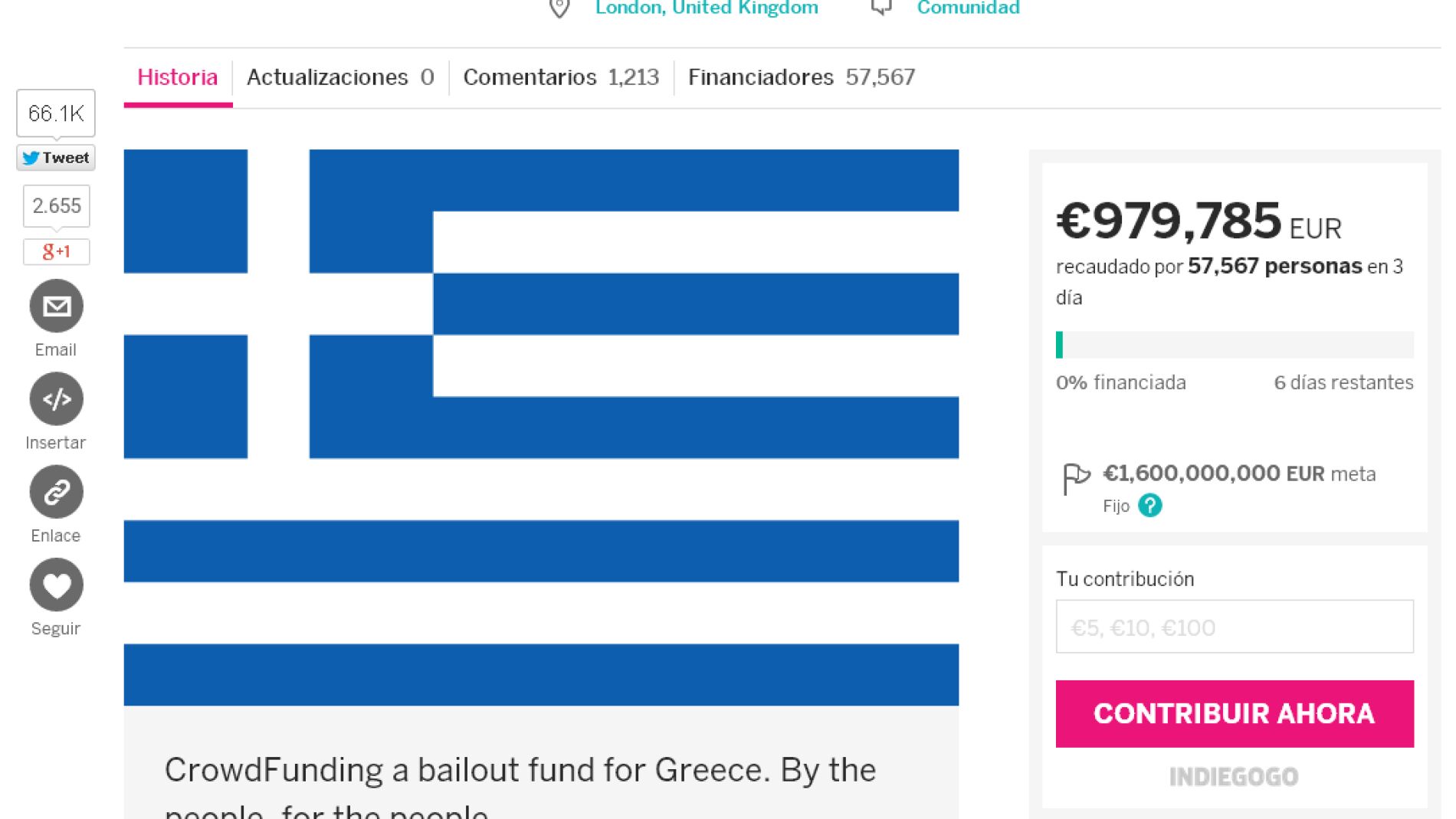The width and height of the screenshot is (1456, 819).
Task: Open the London, United Kingdom location link
Action: 706,8
